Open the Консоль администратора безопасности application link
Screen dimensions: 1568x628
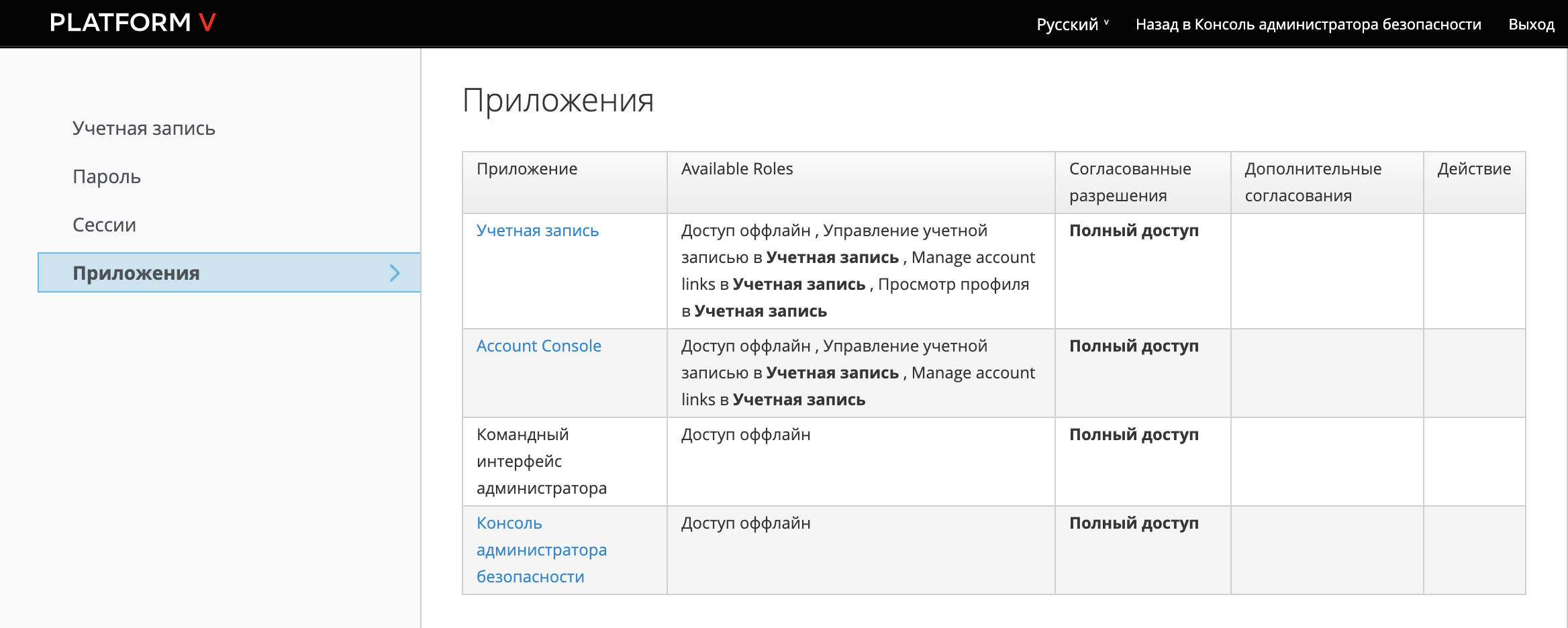[x=542, y=549]
